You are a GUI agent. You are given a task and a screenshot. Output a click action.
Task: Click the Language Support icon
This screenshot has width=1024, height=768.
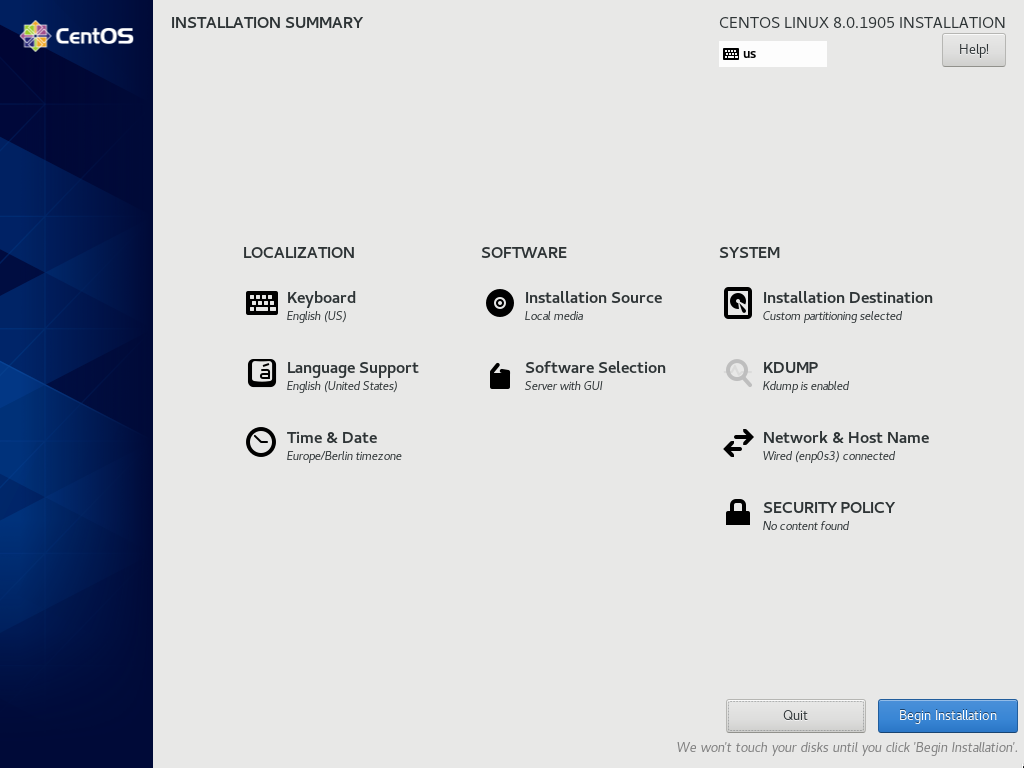[x=261, y=373]
